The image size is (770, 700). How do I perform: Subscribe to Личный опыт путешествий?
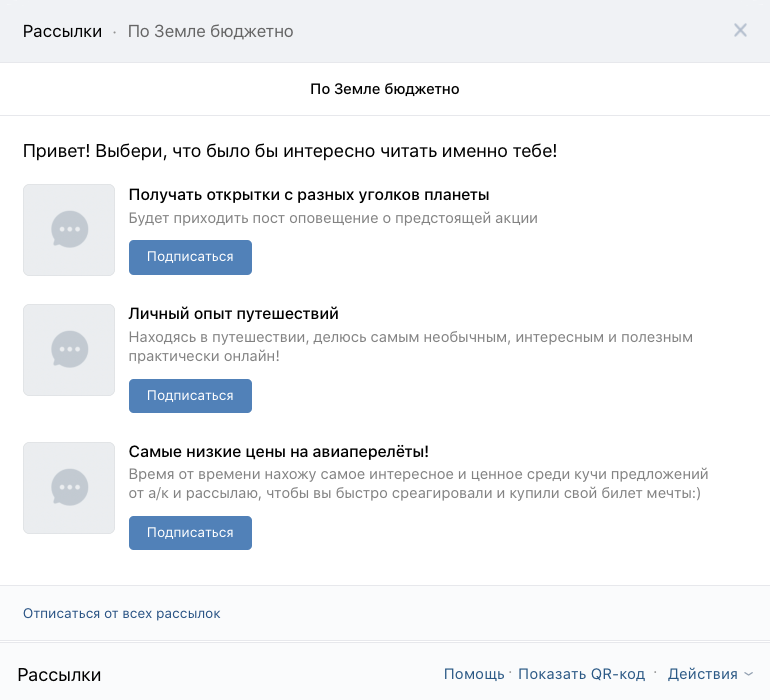pos(191,396)
